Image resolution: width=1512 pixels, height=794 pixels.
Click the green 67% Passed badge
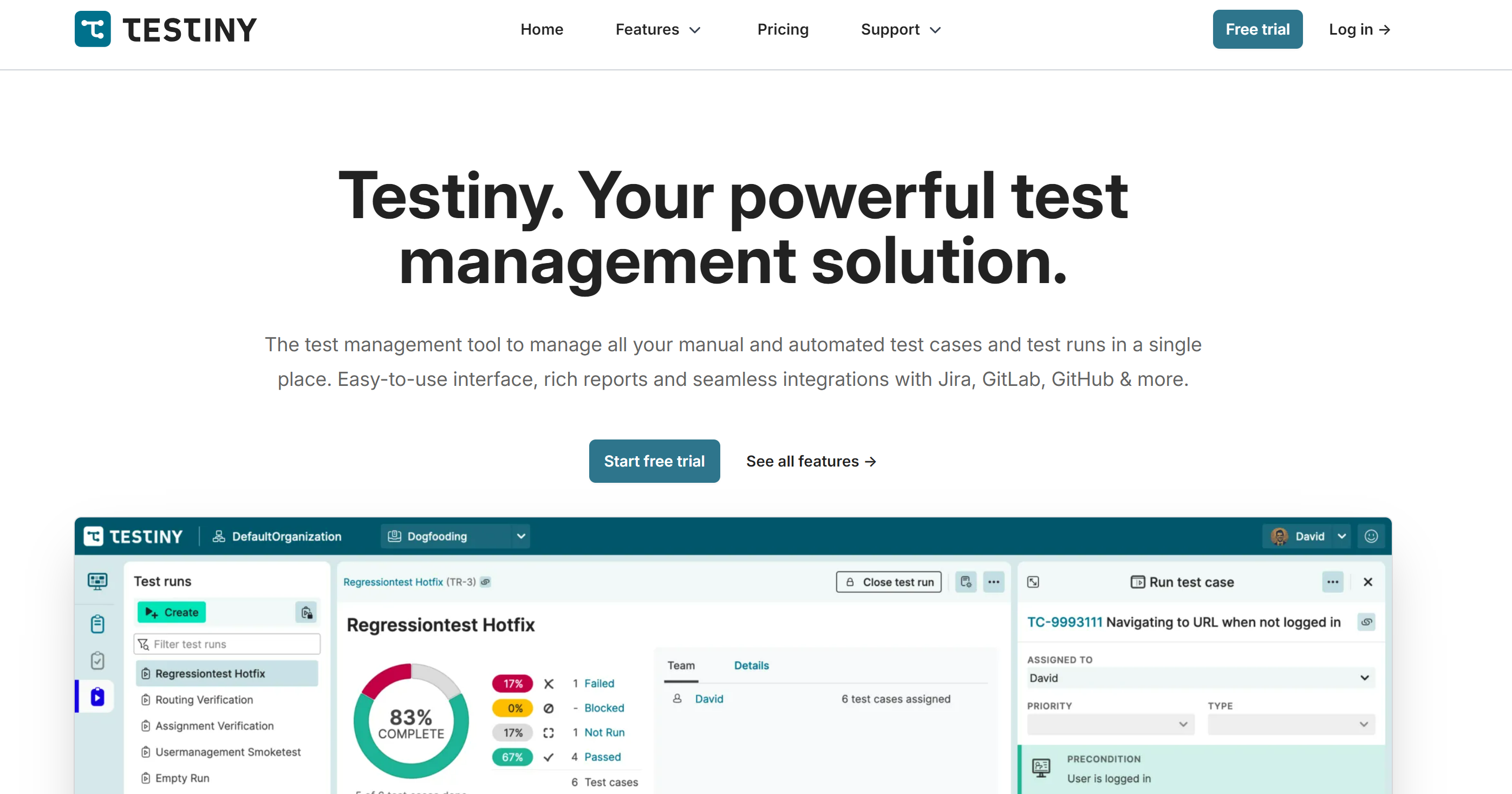coord(512,757)
